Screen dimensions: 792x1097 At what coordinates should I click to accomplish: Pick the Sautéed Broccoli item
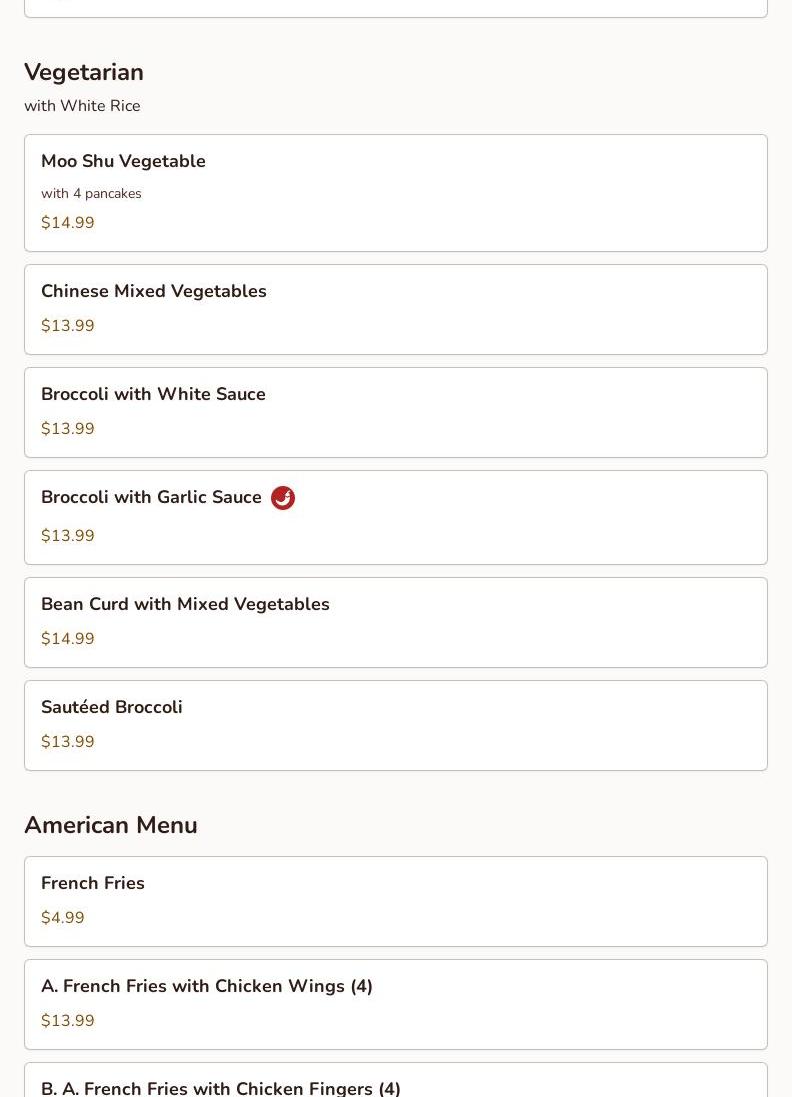[x=396, y=726]
